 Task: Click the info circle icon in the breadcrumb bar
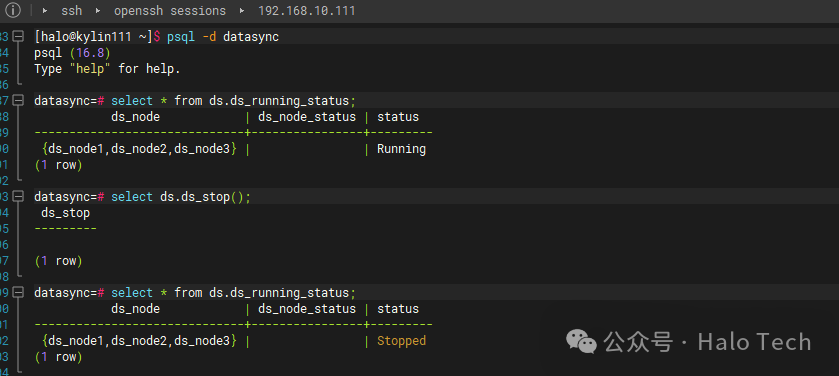pos(13,11)
